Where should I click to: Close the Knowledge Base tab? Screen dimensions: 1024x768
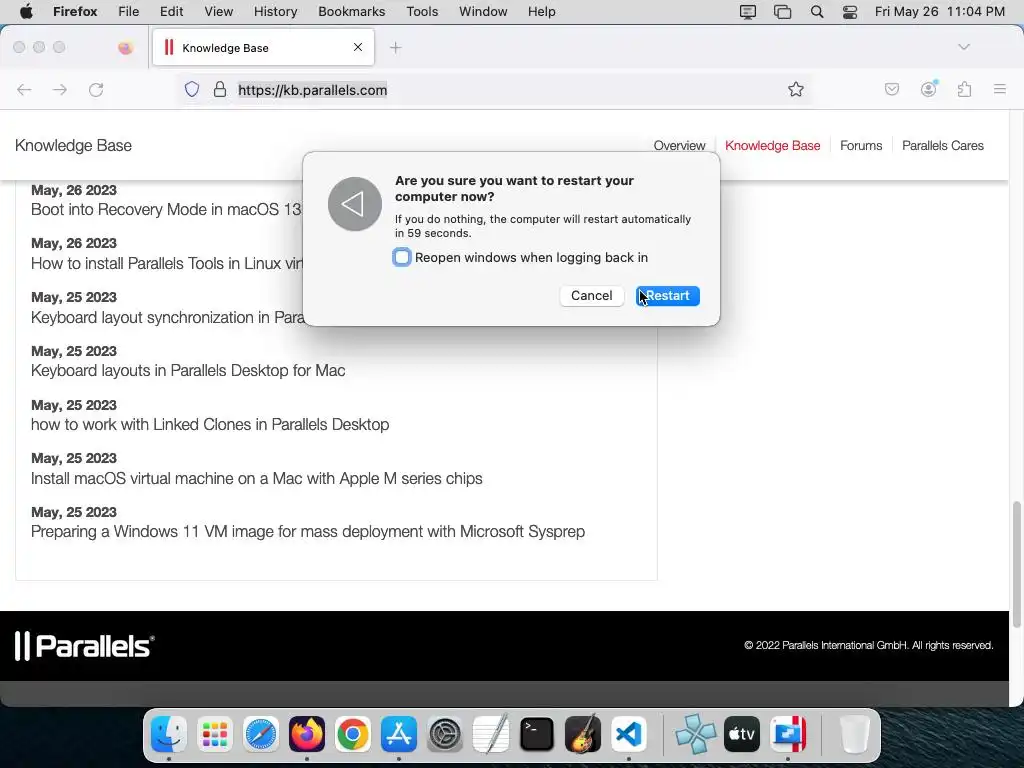358,47
